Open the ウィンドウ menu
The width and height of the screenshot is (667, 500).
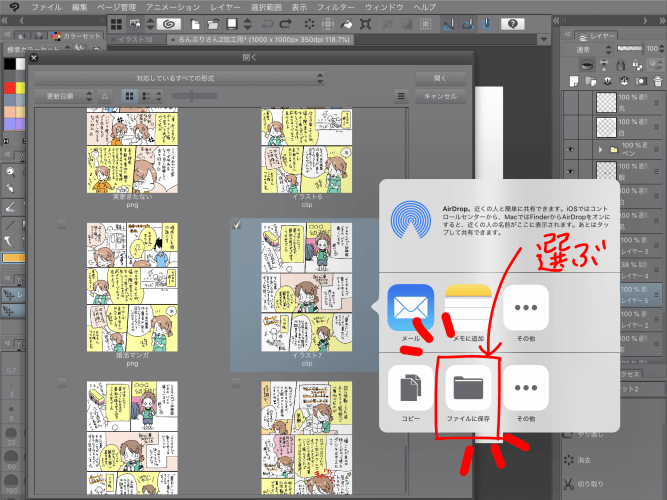point(384,7)
